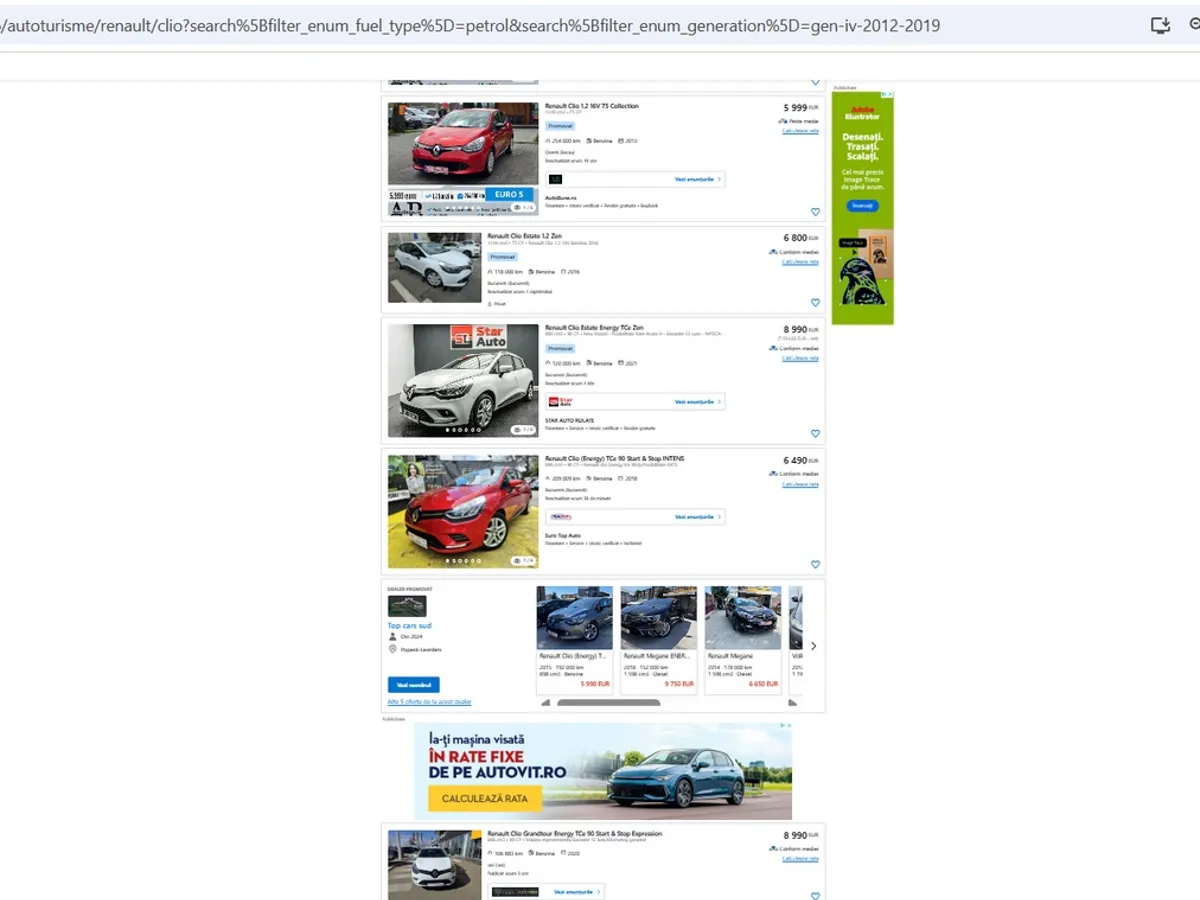Open Renault Megane 6 650 EUR carousel thumbnail

click(742, 618)
